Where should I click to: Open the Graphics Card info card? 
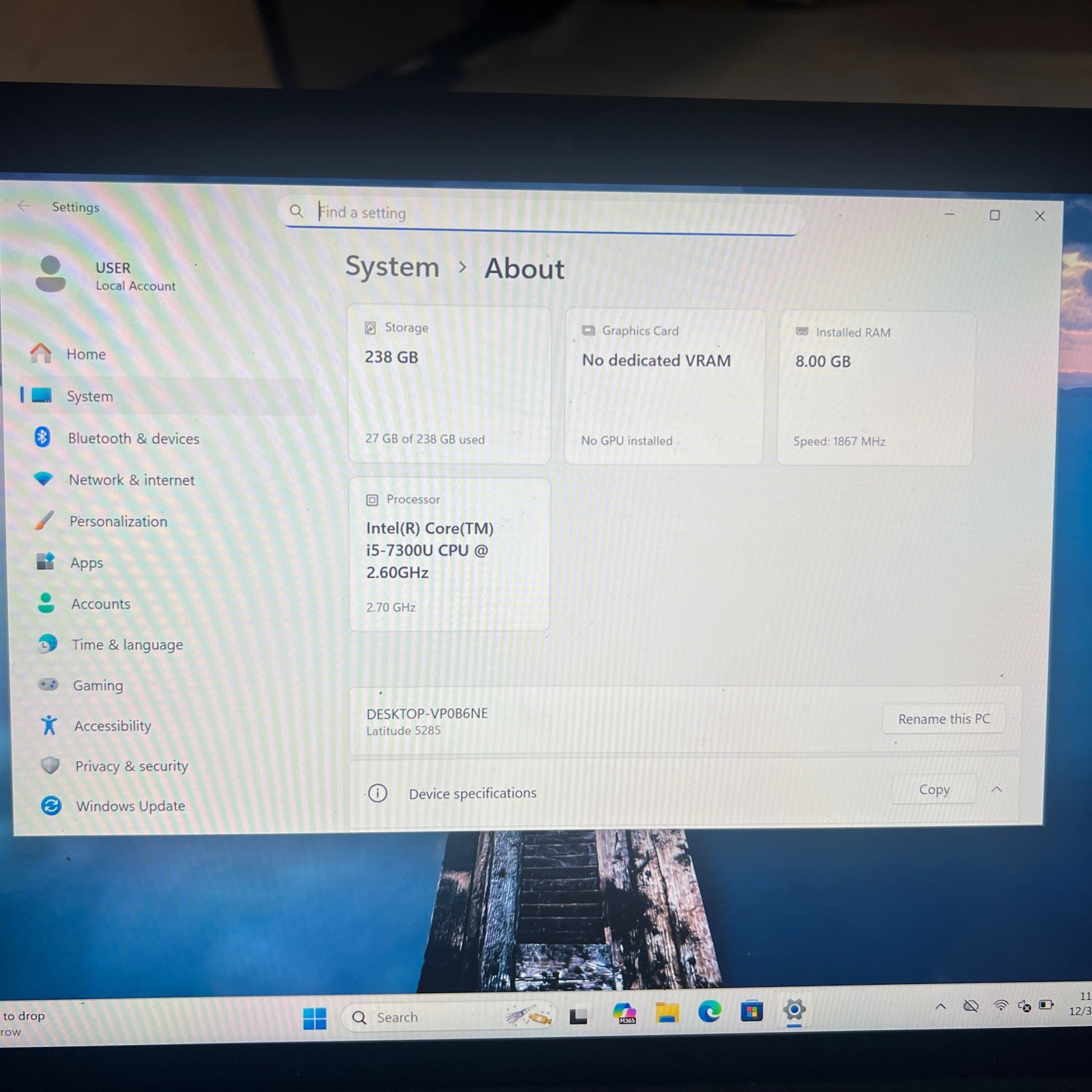pos(664,387)
